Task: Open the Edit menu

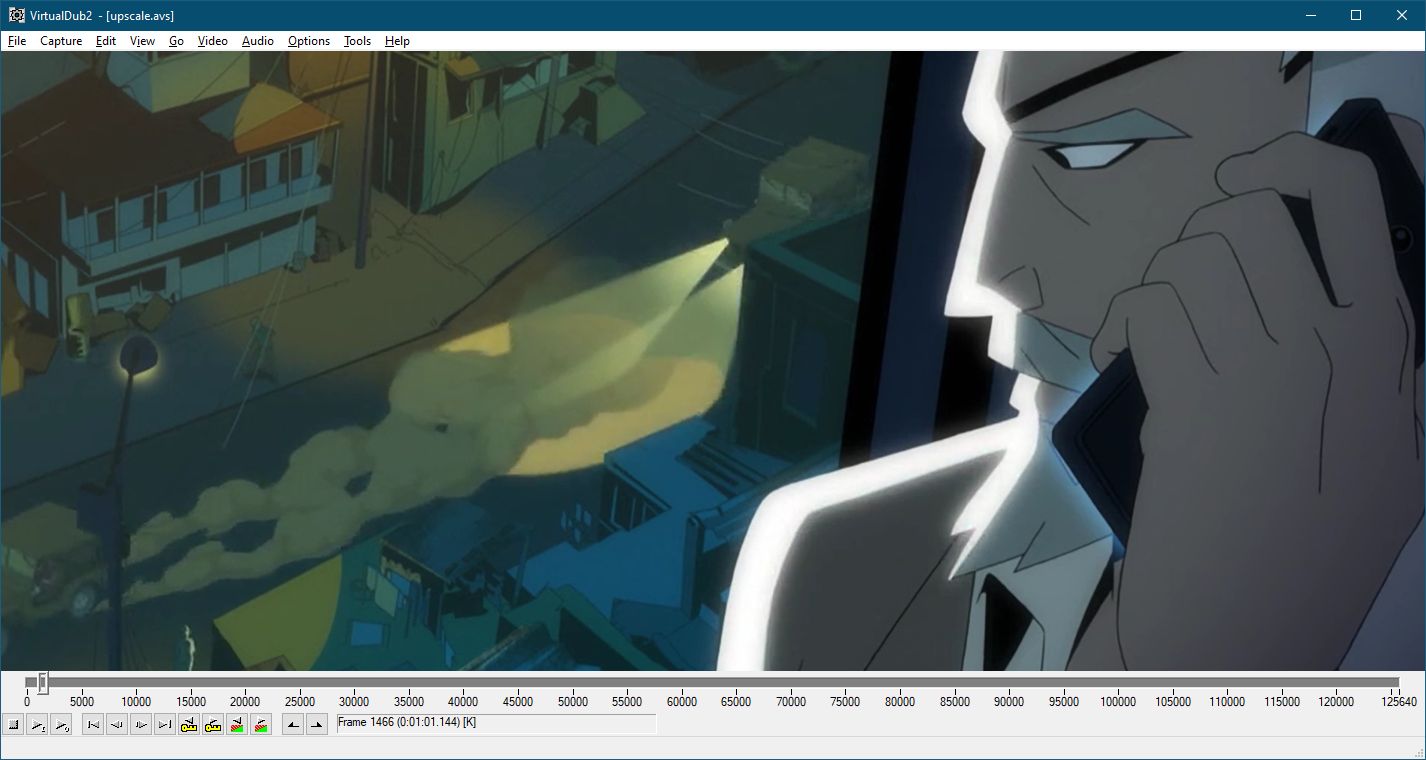Action: point(106,41)
